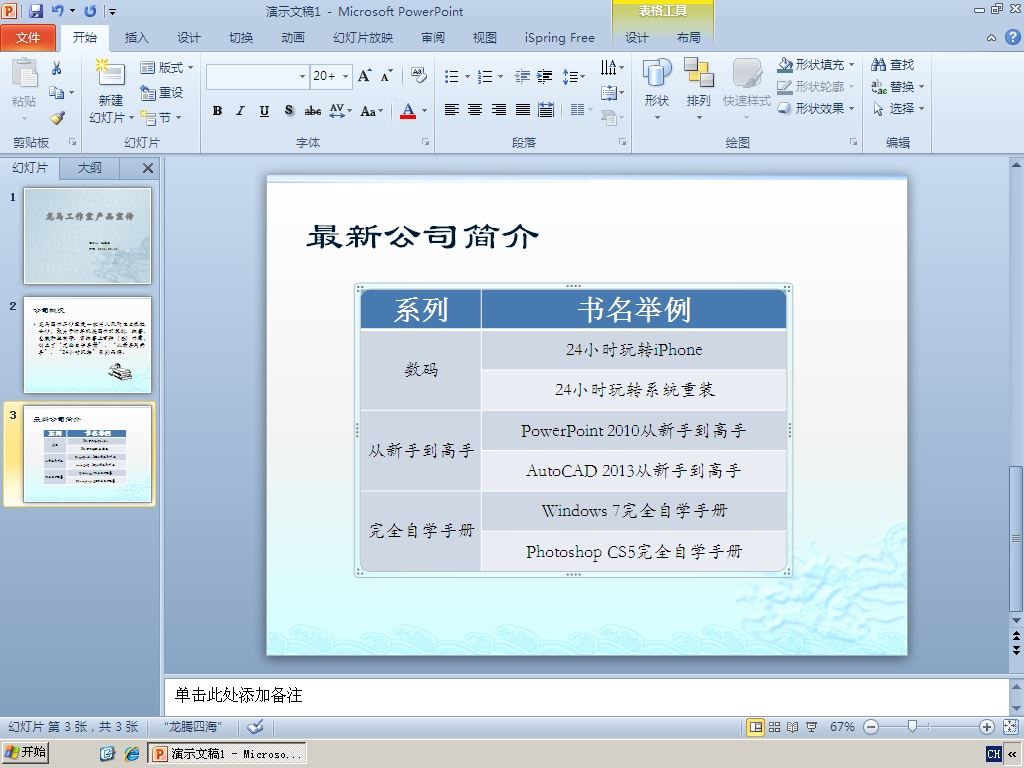This screenshot has width=1024, height=768.
Task: Click Fit slide to window icon
Action: click(1010, 727)
